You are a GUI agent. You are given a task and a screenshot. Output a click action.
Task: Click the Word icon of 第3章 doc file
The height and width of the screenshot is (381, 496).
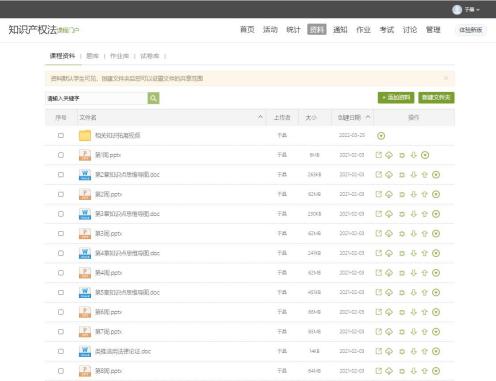tap(85, 214)
